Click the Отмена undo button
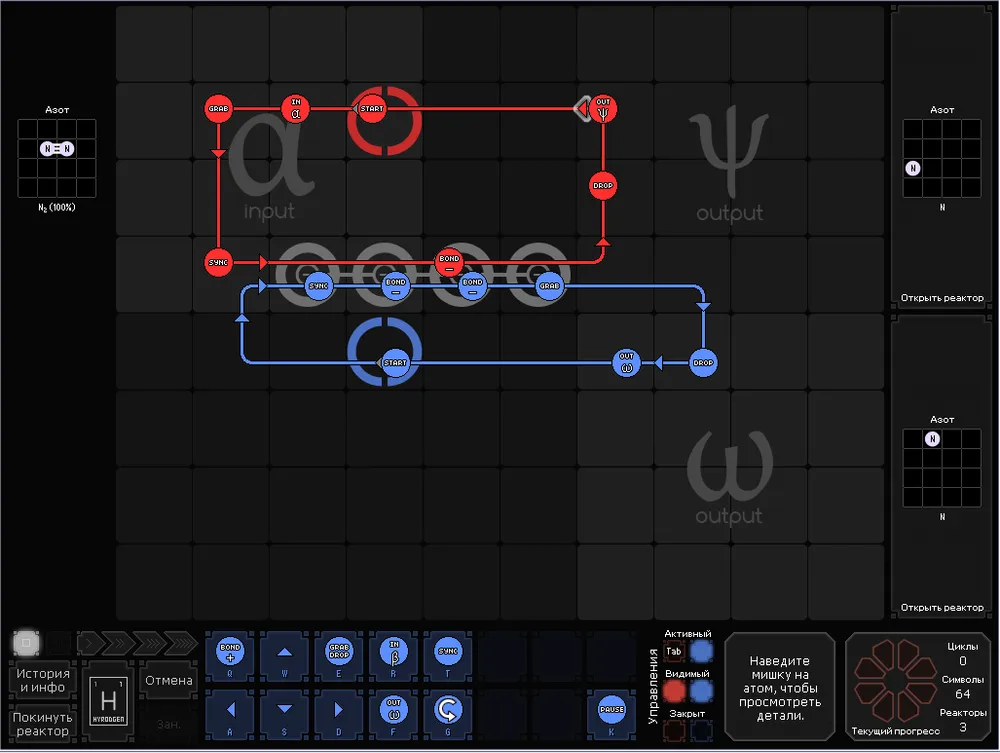The image size is (1000, 753). (x=168, y=680)
